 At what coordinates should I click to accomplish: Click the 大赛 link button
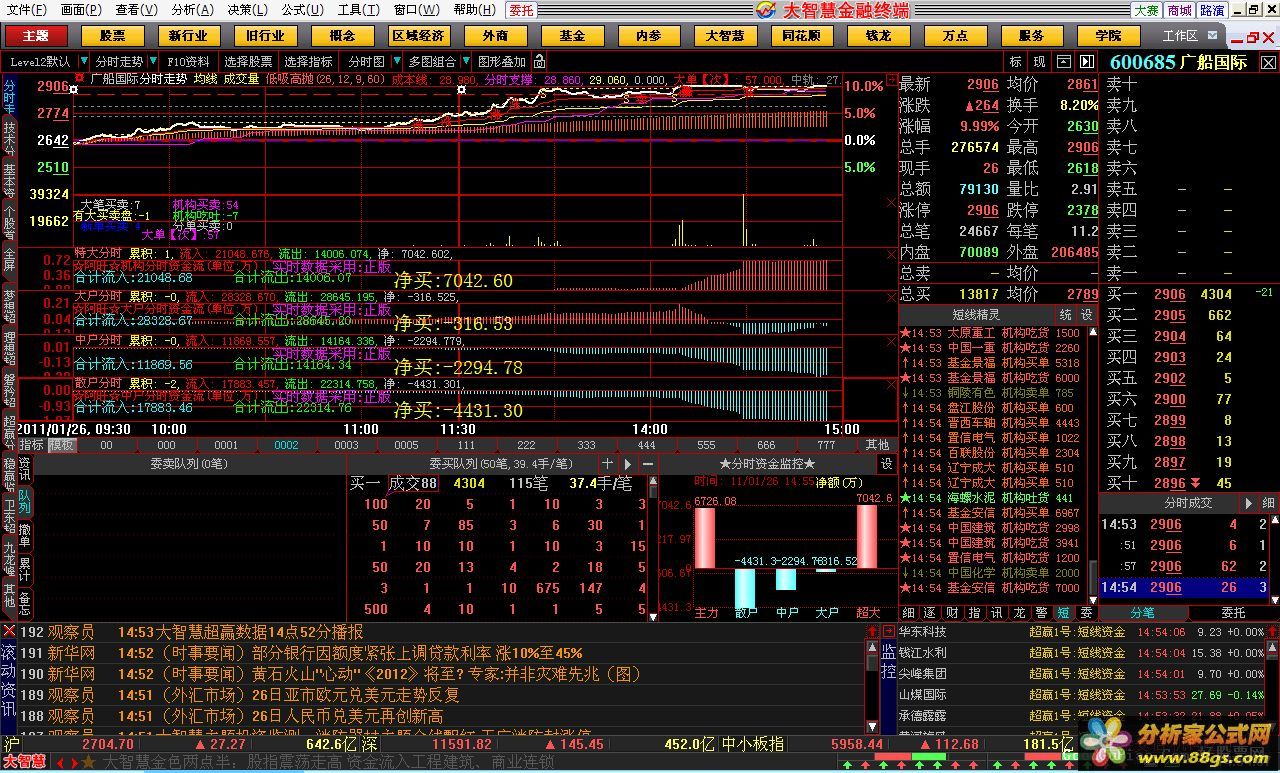(x=1146, y=10)
